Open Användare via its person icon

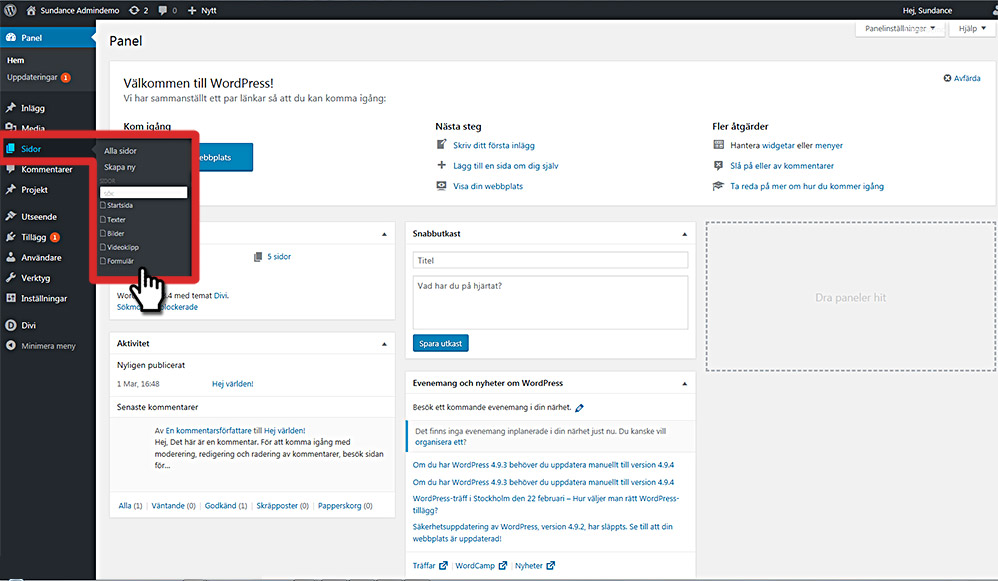(11, 257)
